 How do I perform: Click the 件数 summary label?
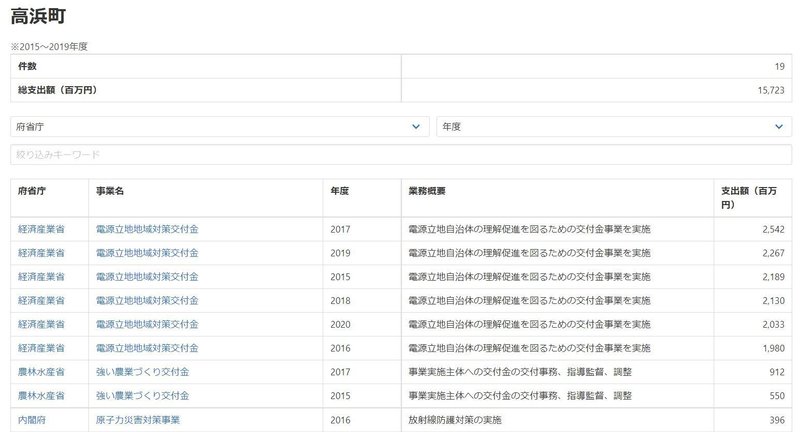coord(27,66)
